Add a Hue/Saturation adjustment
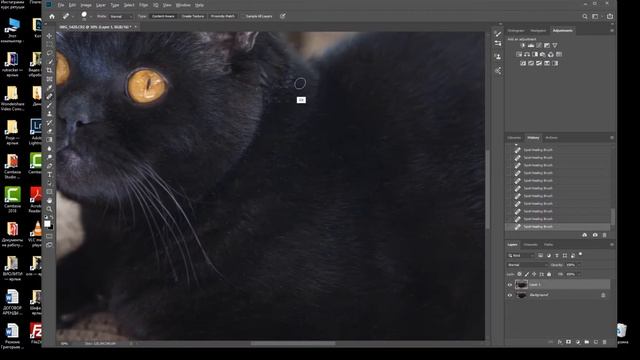This screenshot has width=640, height=360. pos(519,54)
